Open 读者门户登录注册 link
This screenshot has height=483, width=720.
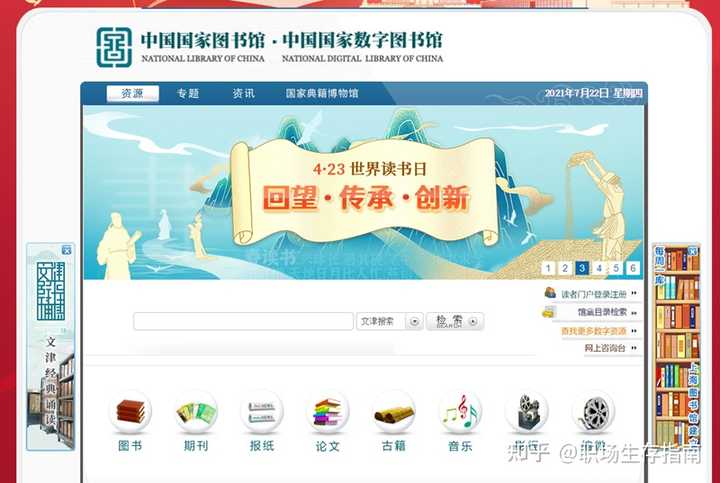[592, 294]
